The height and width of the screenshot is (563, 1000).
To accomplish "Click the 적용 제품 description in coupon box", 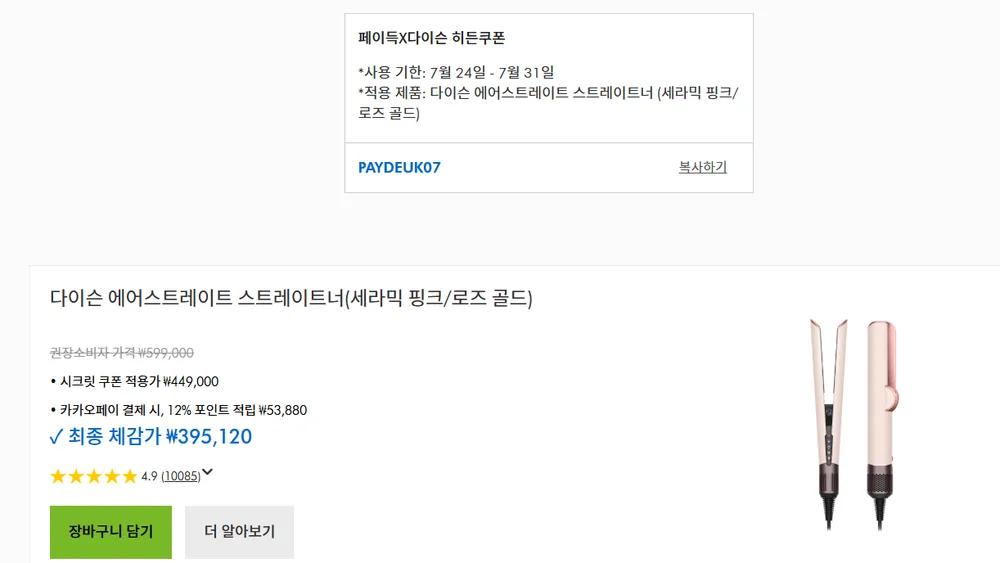I will click(x=548, y=103).
